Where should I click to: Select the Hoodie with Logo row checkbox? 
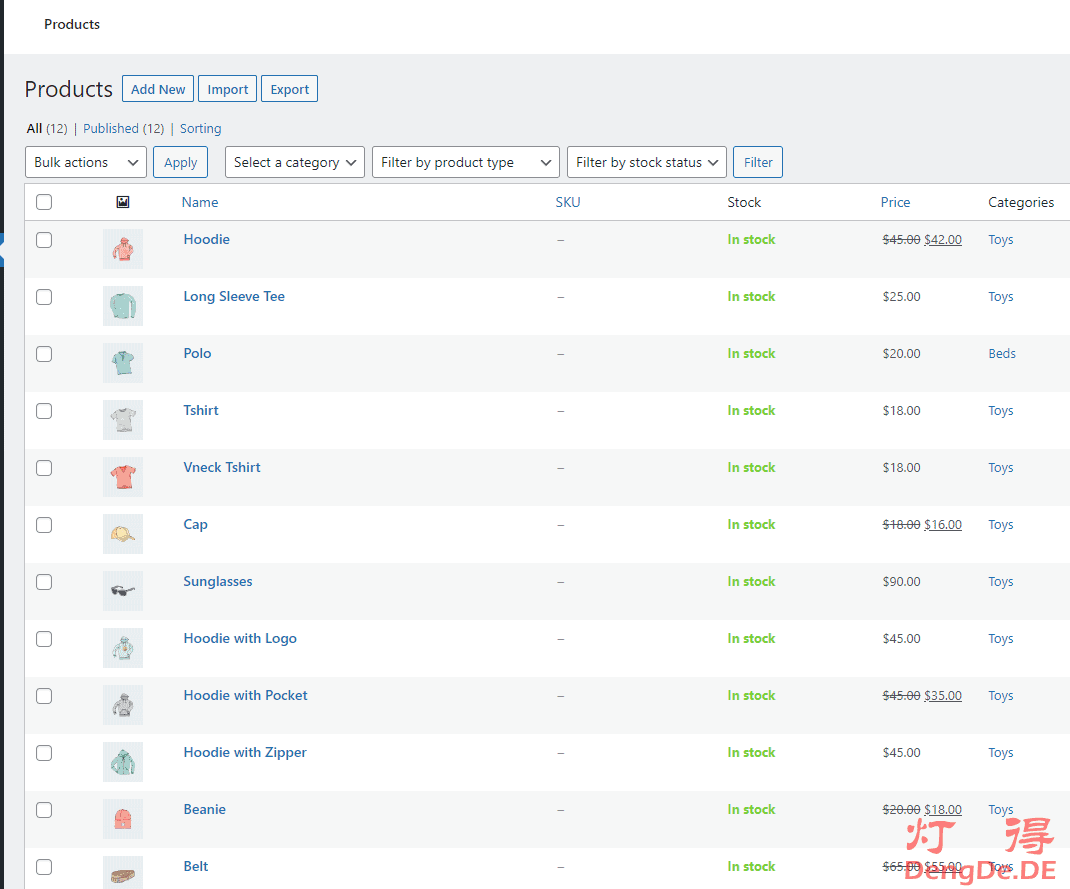tap(44, 639)
